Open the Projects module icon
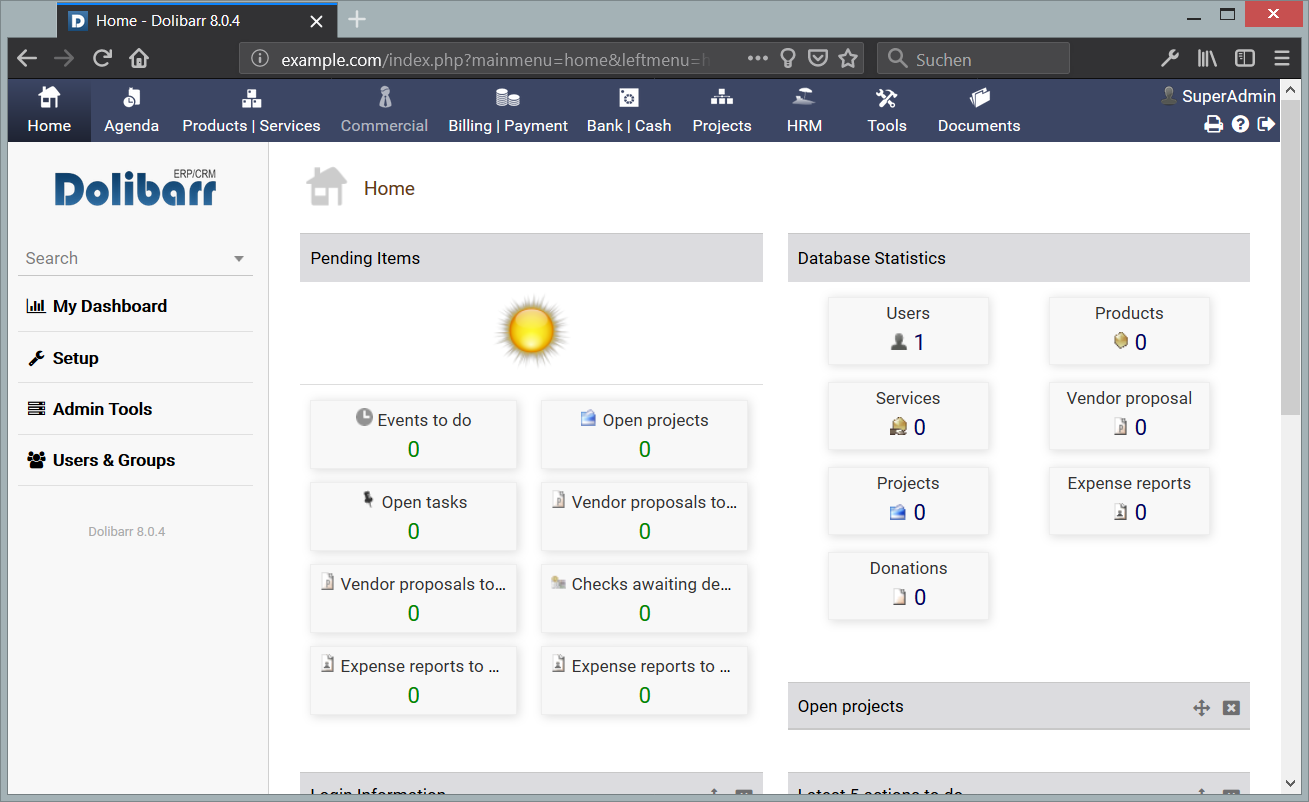 [722, 98]
